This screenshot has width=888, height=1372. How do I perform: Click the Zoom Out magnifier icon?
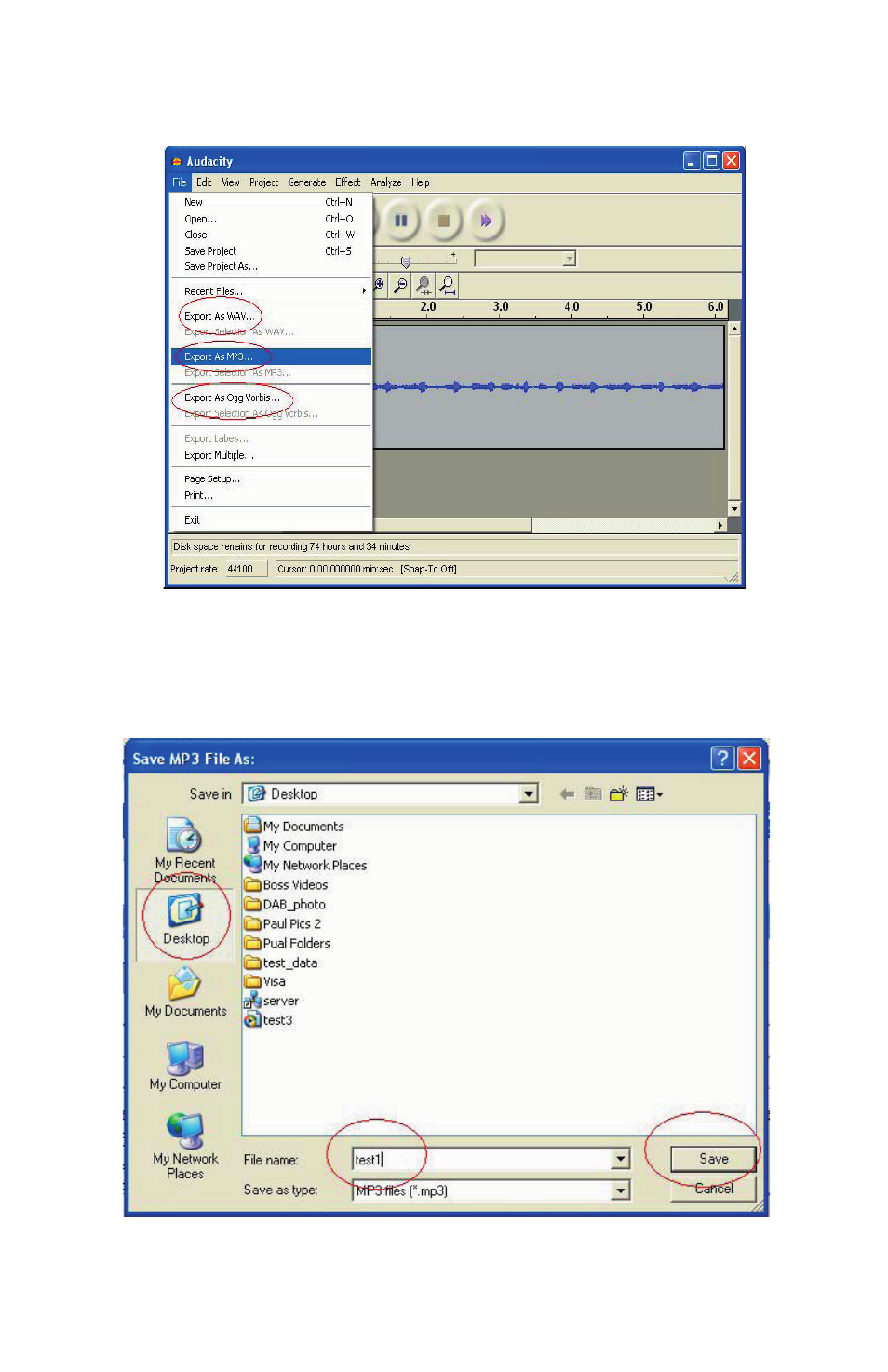coord(401,285)
